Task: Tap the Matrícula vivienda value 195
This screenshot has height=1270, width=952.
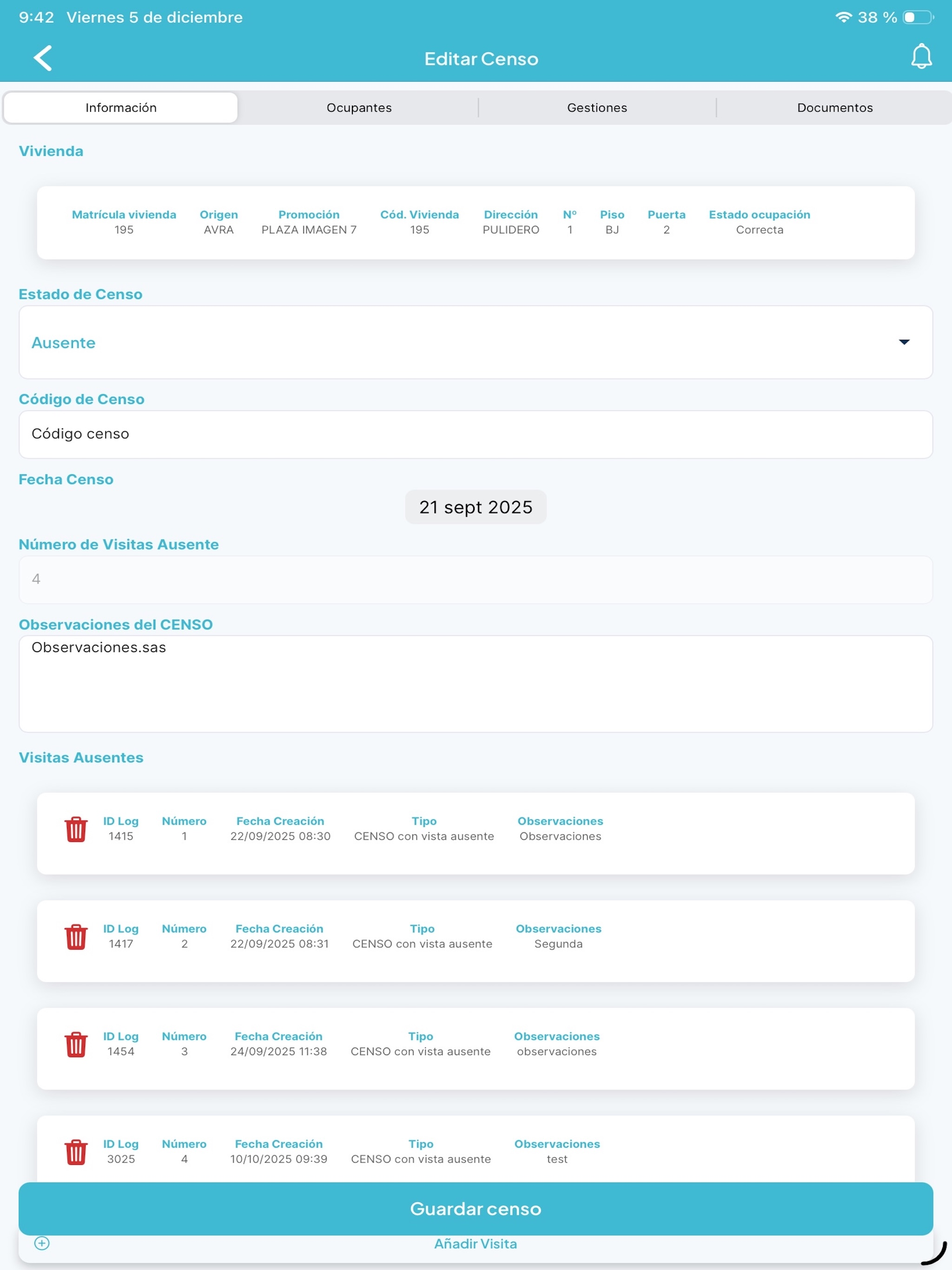Action: pyautogui.click(x=124, y=230)
